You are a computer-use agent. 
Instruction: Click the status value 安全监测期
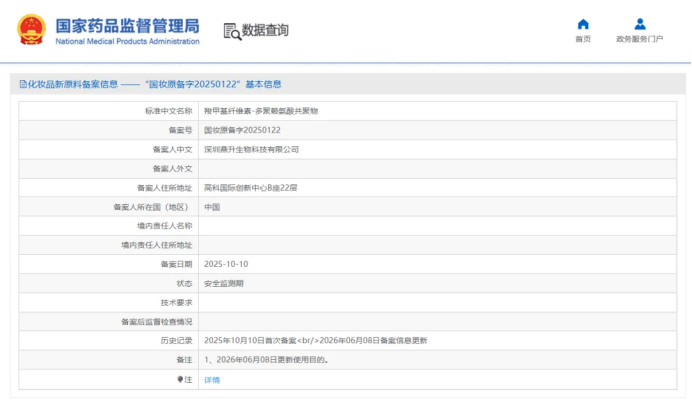(224, 283)
